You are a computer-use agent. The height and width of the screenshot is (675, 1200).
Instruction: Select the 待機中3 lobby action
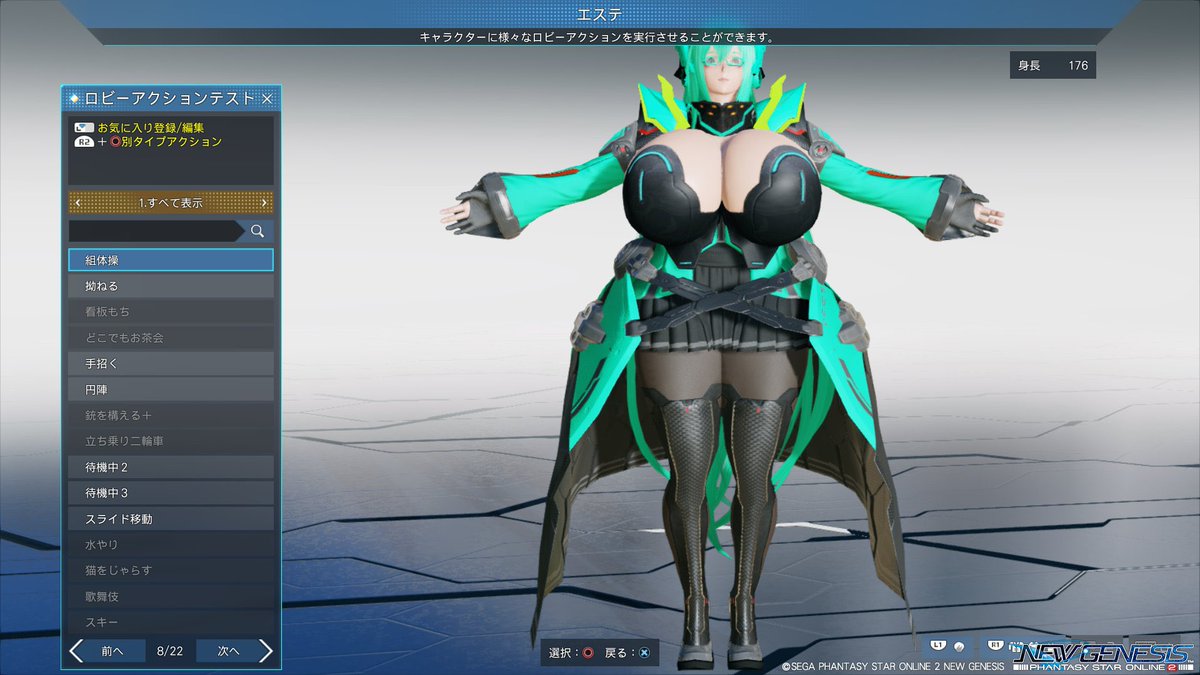(171, 493)
